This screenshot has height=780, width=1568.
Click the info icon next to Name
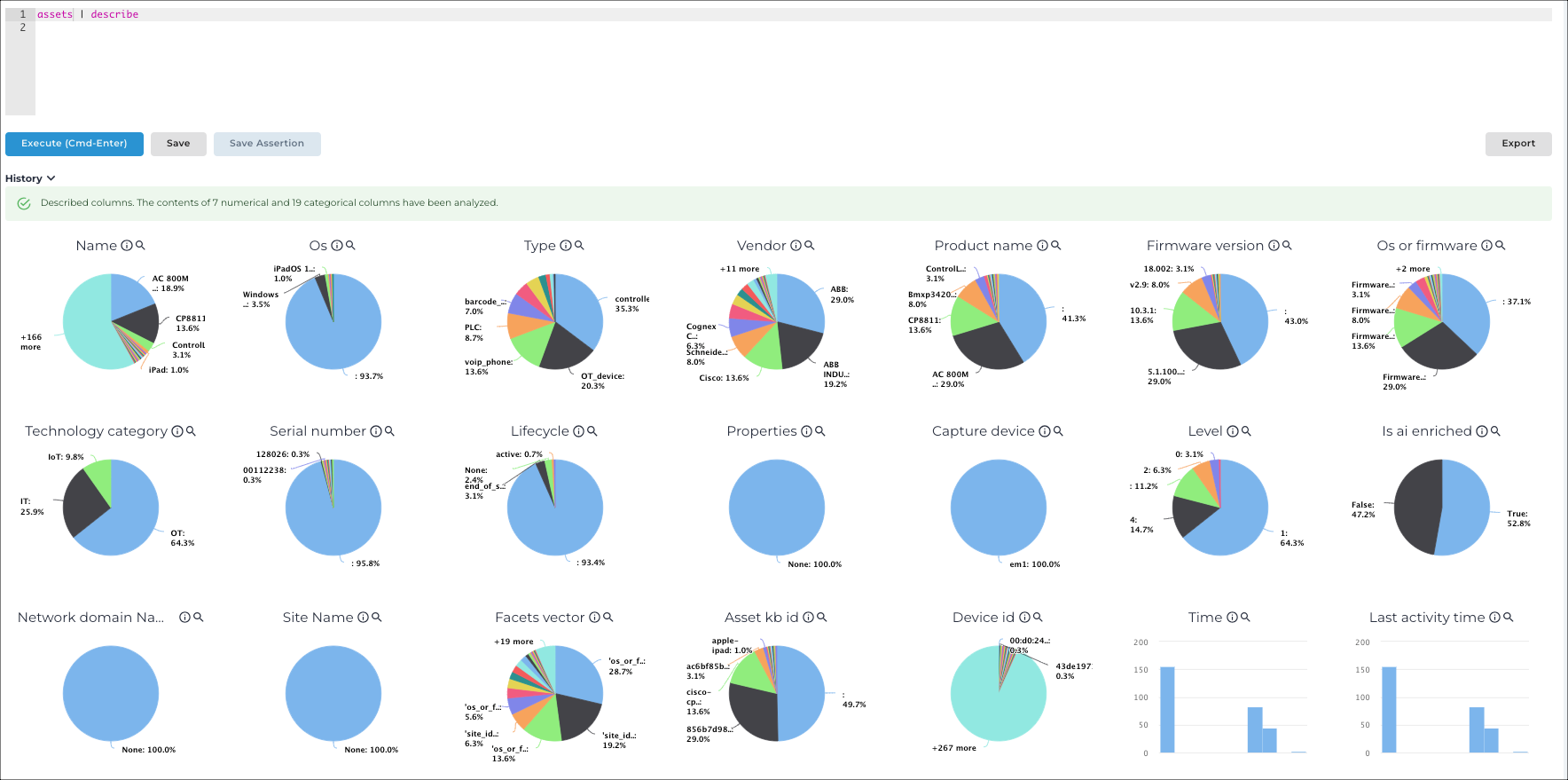coord(127,246)
